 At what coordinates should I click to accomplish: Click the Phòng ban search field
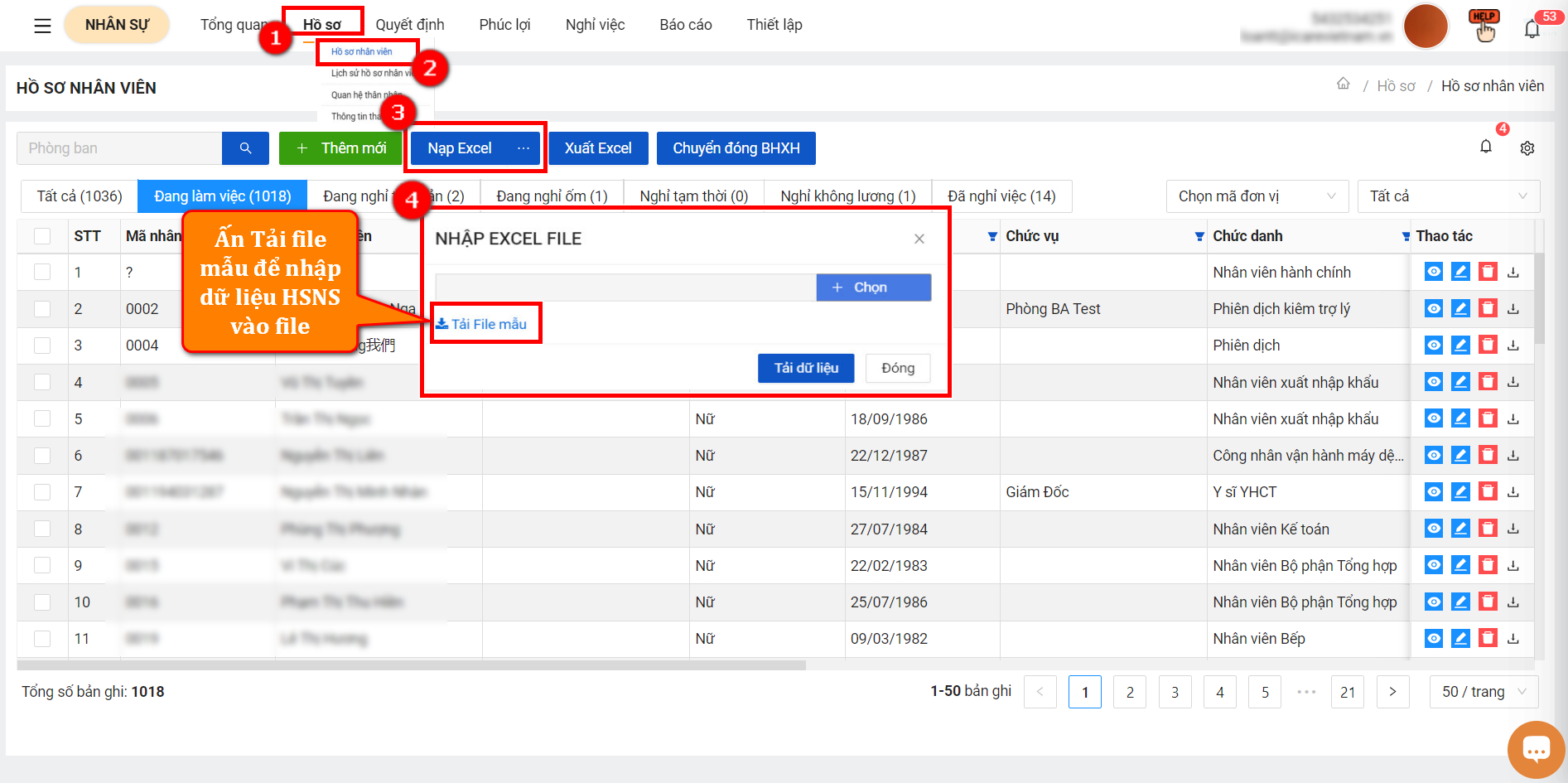(x=119, y=148)
